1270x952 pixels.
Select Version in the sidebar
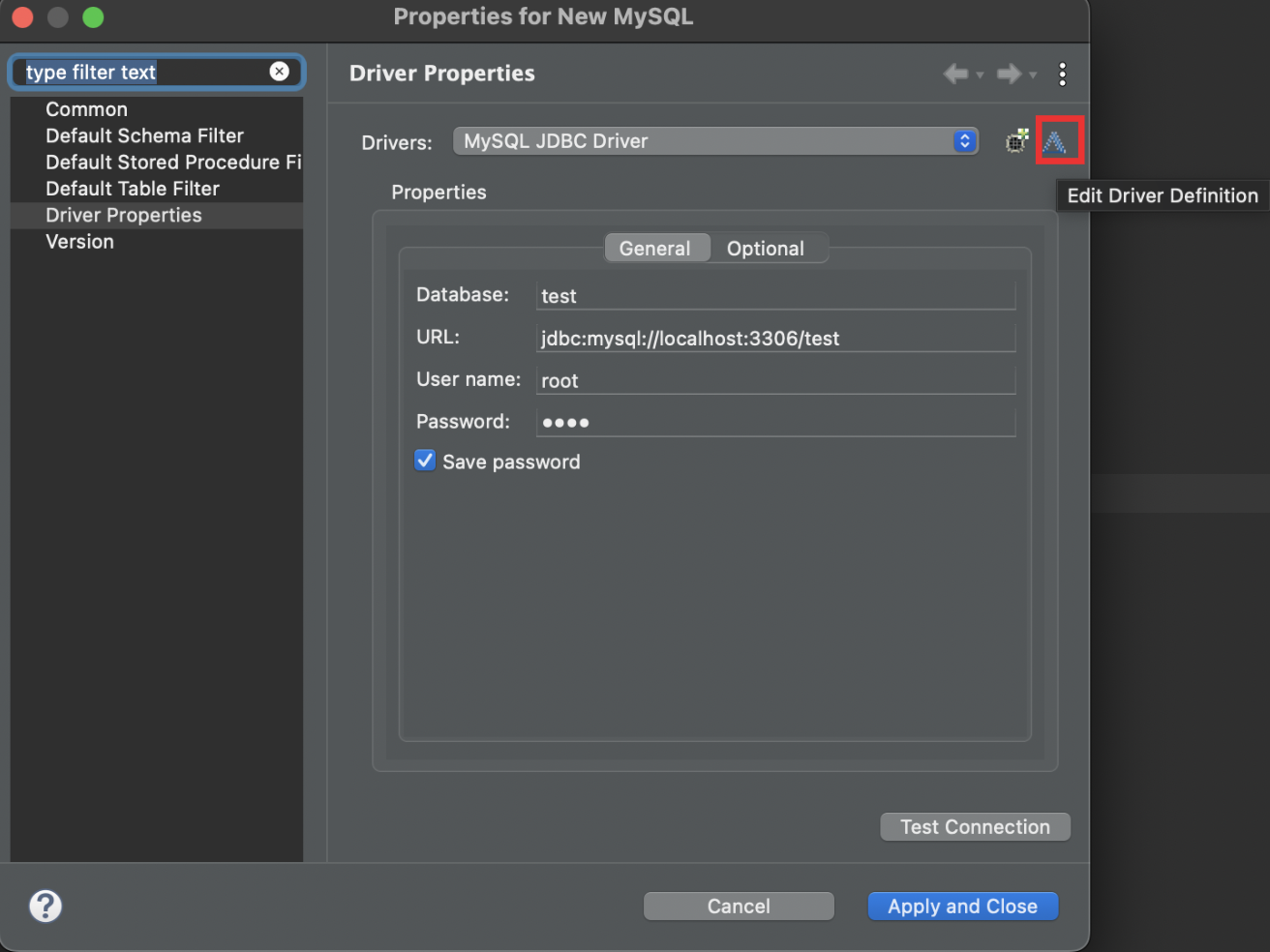click(x=157, y=242)
